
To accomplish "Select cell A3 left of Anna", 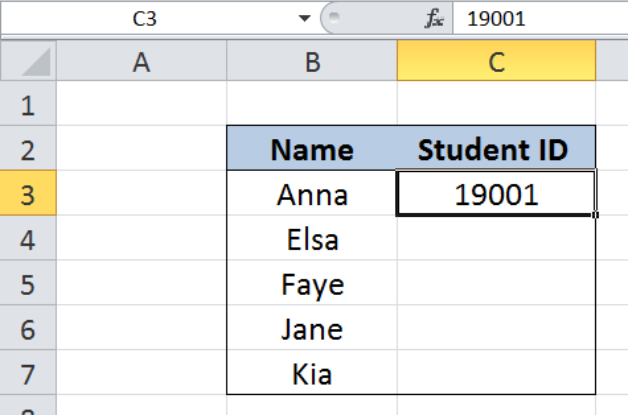I will coord(141,193).
